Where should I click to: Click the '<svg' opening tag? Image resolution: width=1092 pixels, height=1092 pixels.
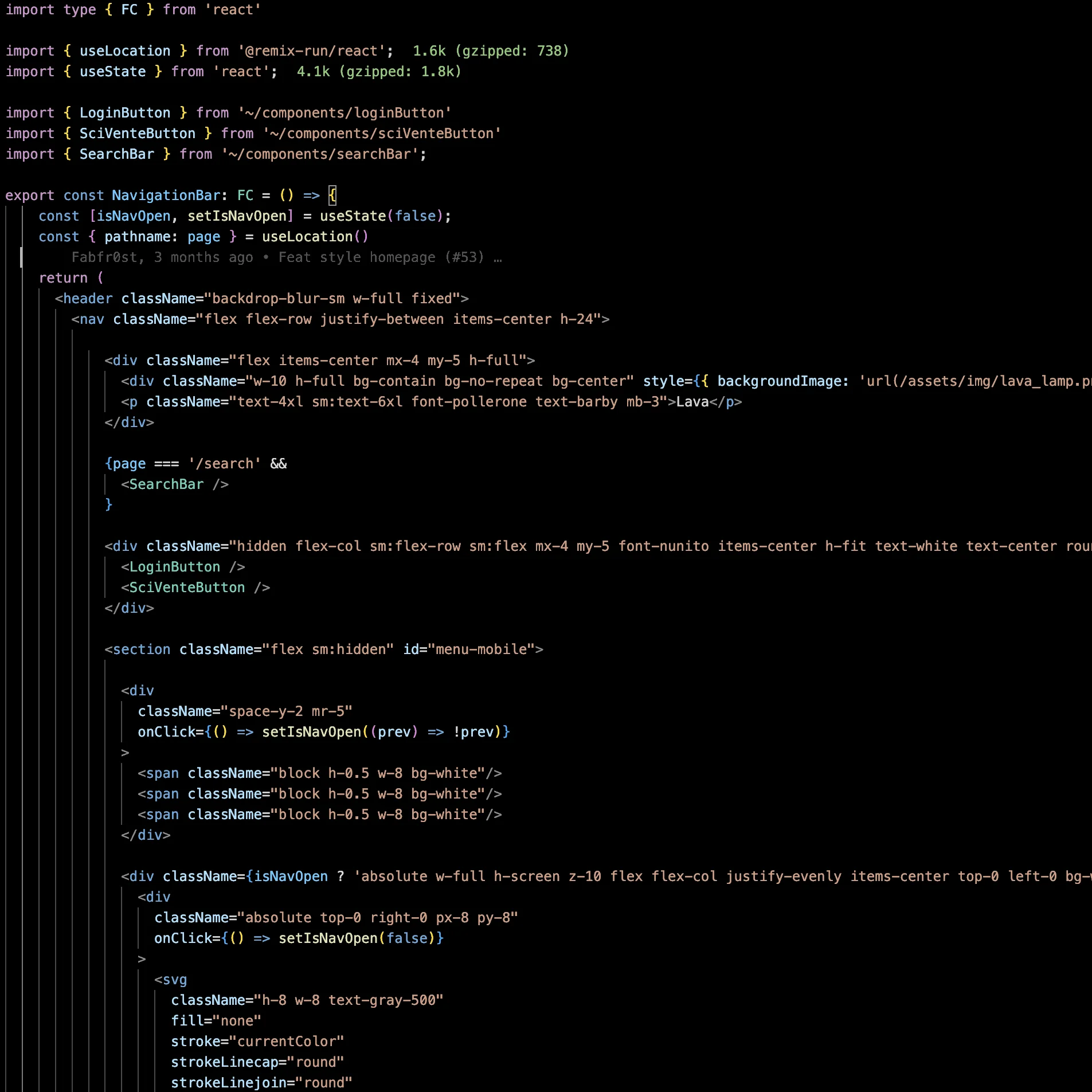(171, 980)
